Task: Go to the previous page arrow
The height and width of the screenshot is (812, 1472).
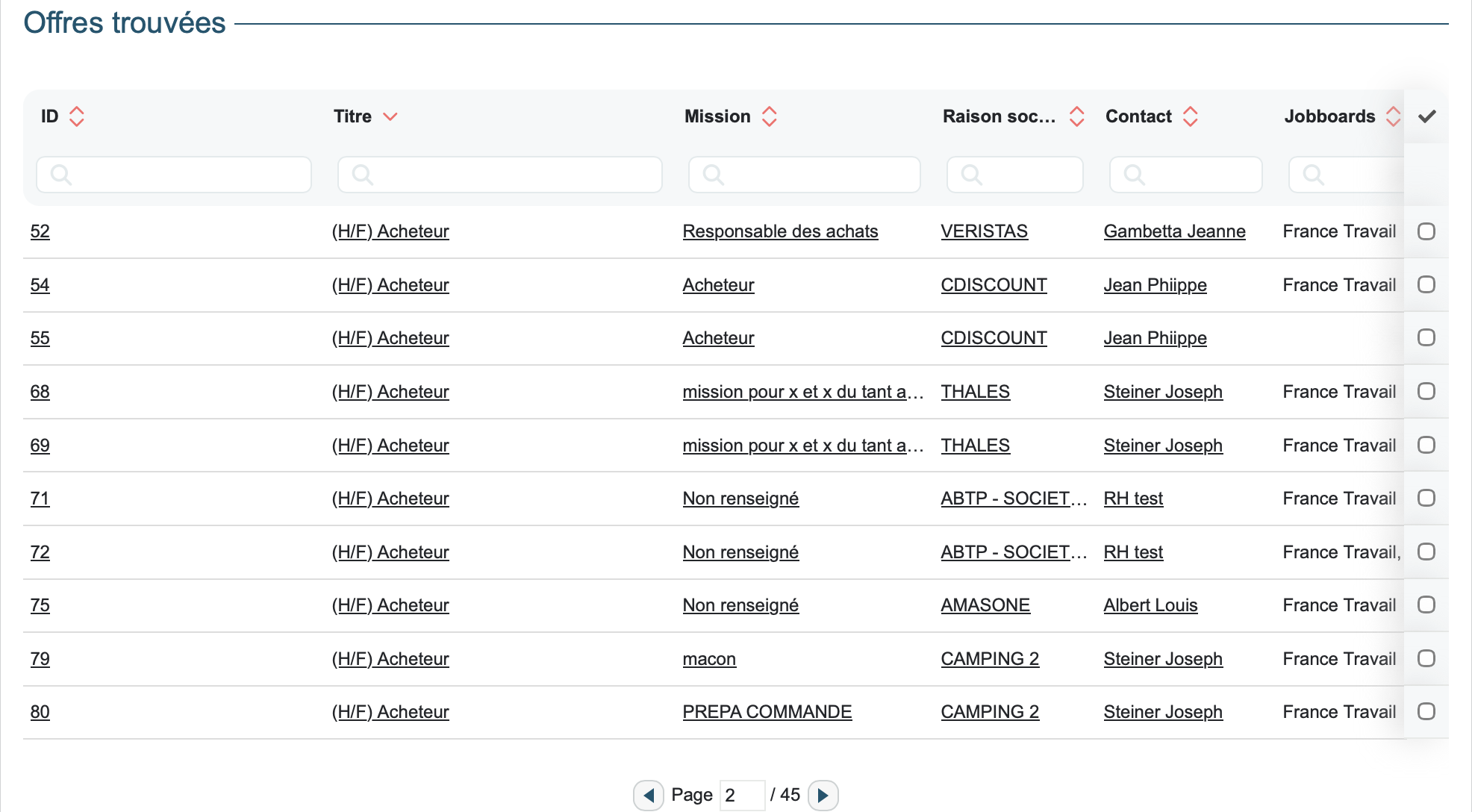Action: (649, 795)
